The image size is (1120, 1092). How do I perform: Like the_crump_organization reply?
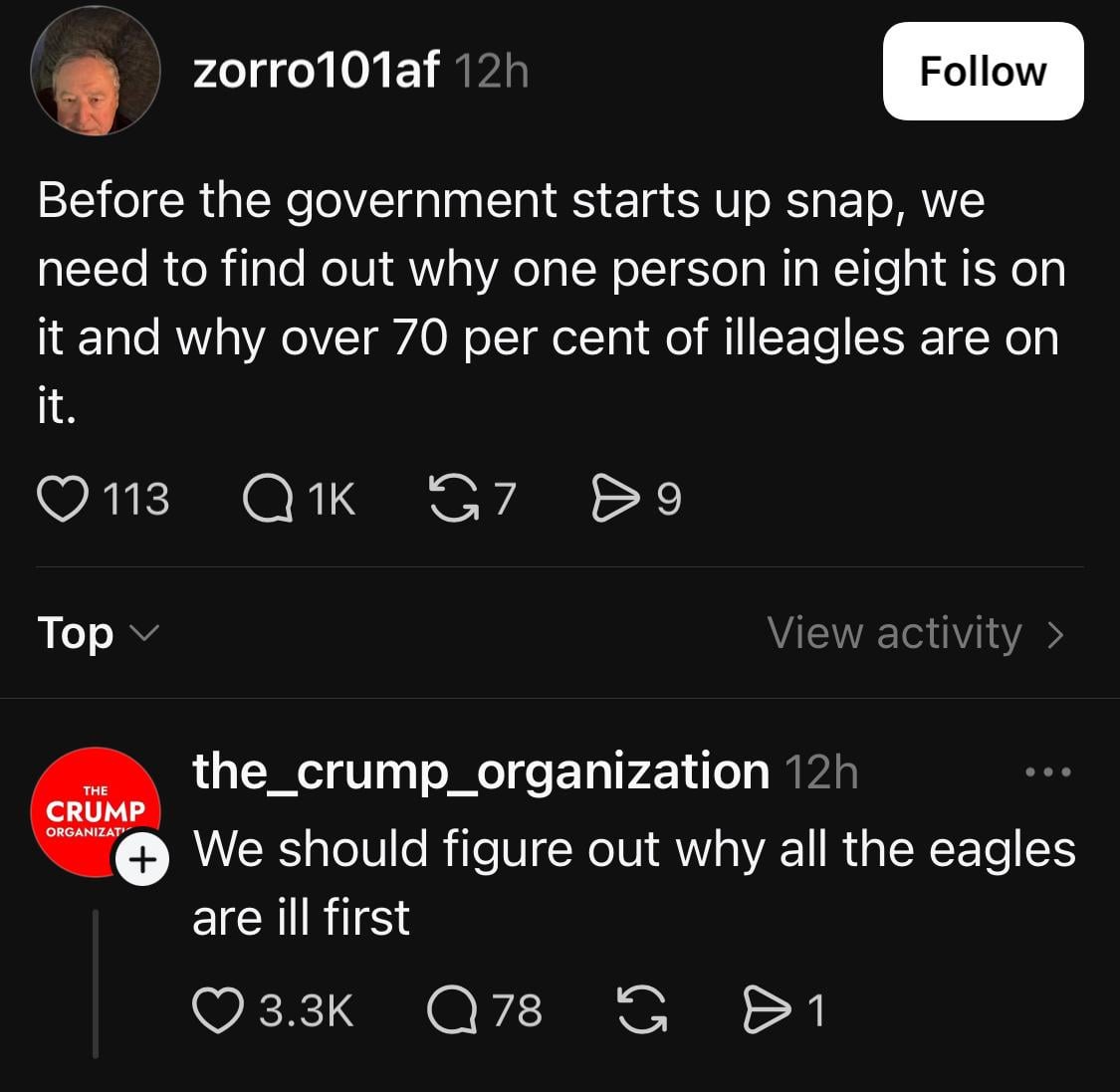[218, 1009]
